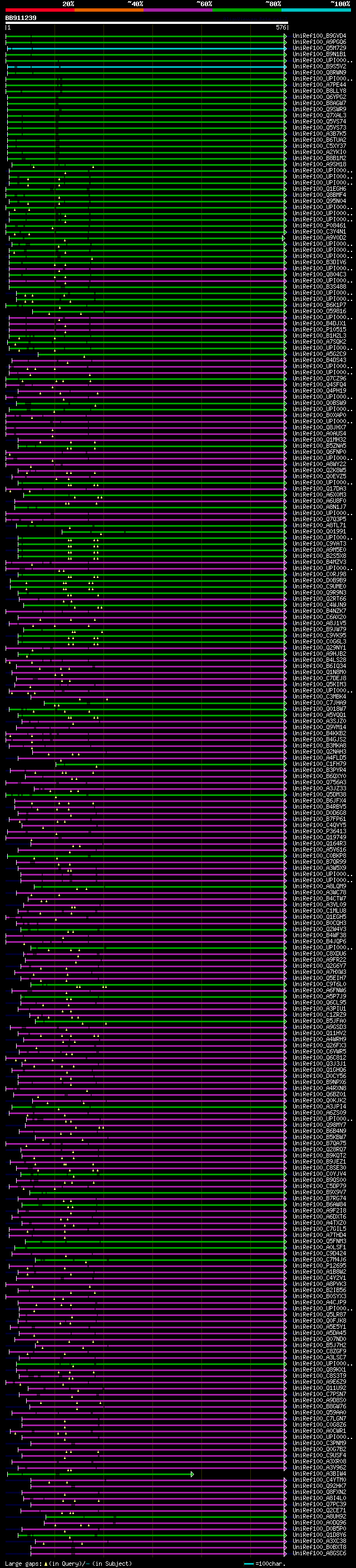The image size is (356, 1568).
Task: Select the UniRef100_Q1D8Y6 label
Action: tap(319, 1535)
